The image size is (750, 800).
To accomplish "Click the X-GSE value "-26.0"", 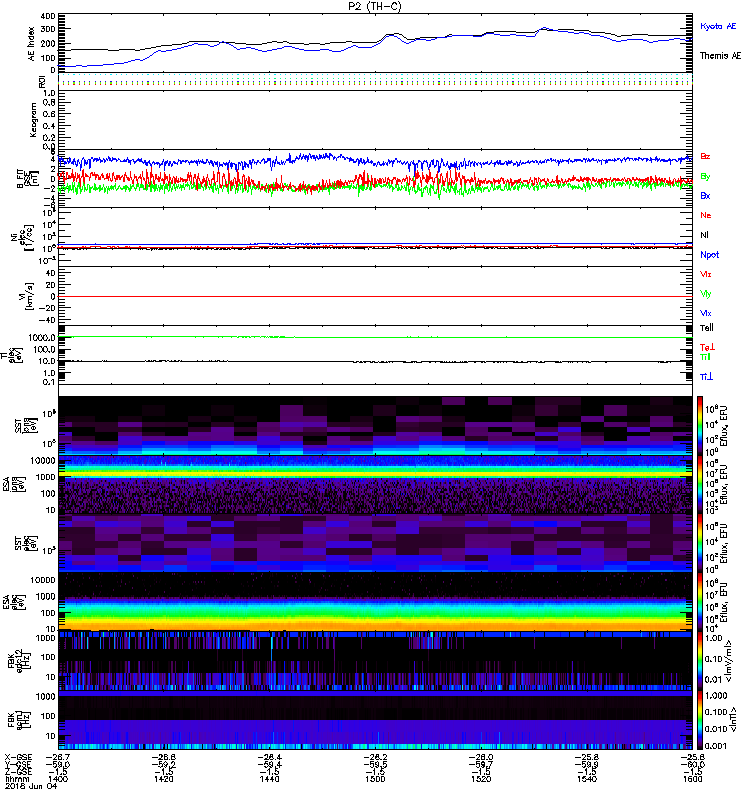I will (x=481, y=757).
